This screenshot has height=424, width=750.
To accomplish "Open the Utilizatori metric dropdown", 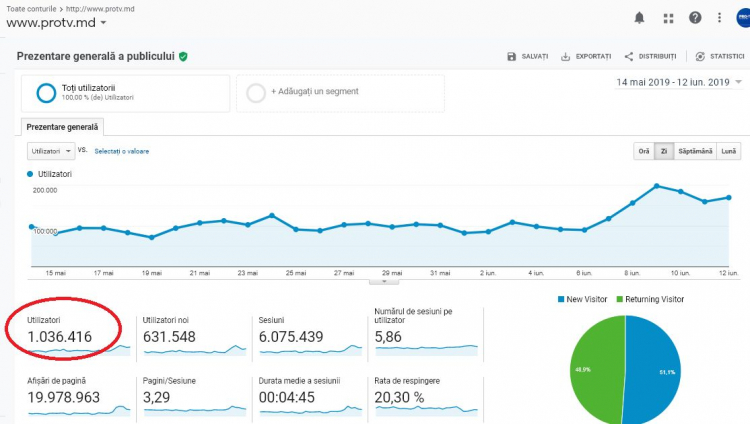I will [x=51, y=151].
